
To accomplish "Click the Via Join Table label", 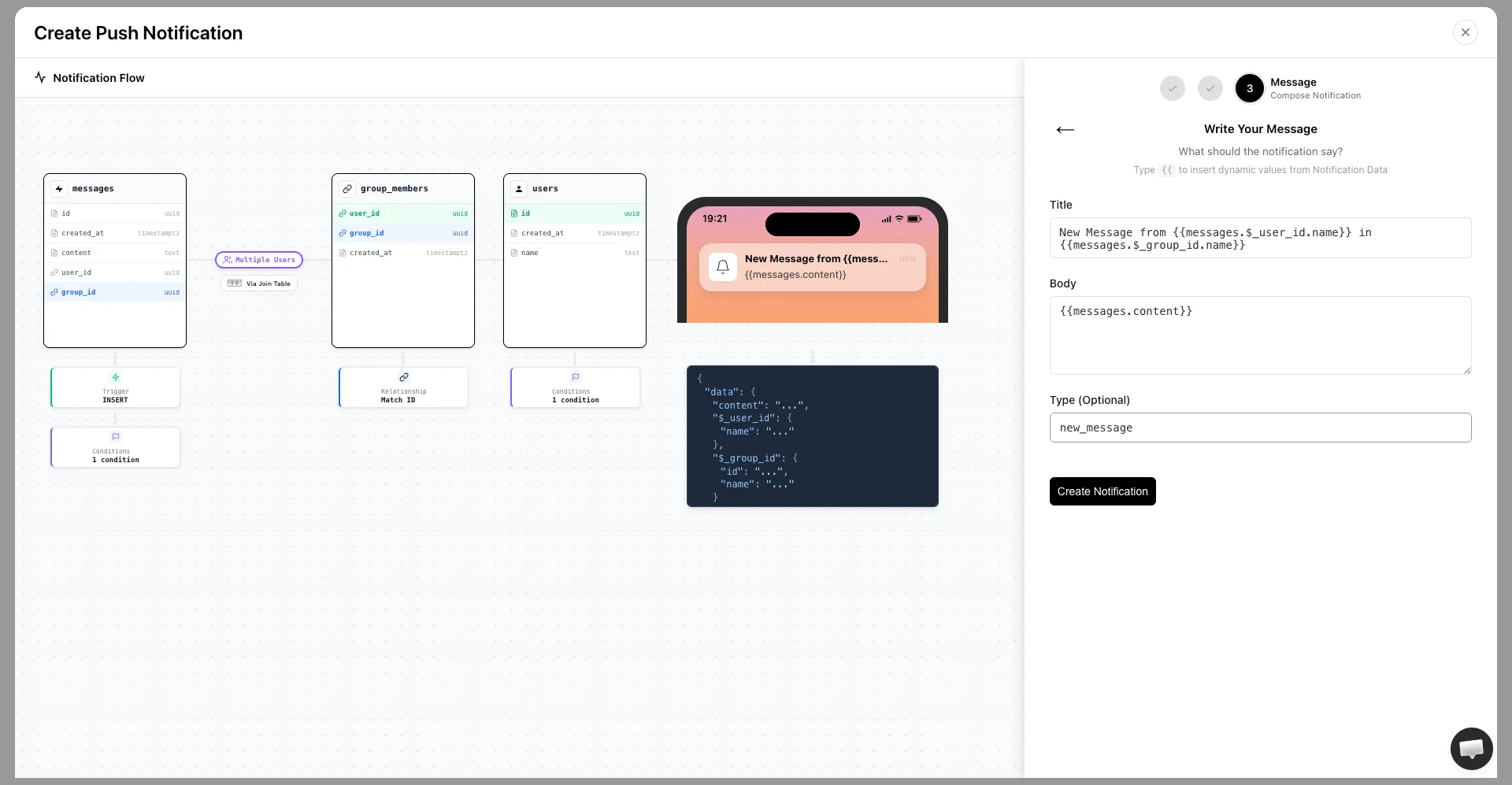I will point(259,283).
